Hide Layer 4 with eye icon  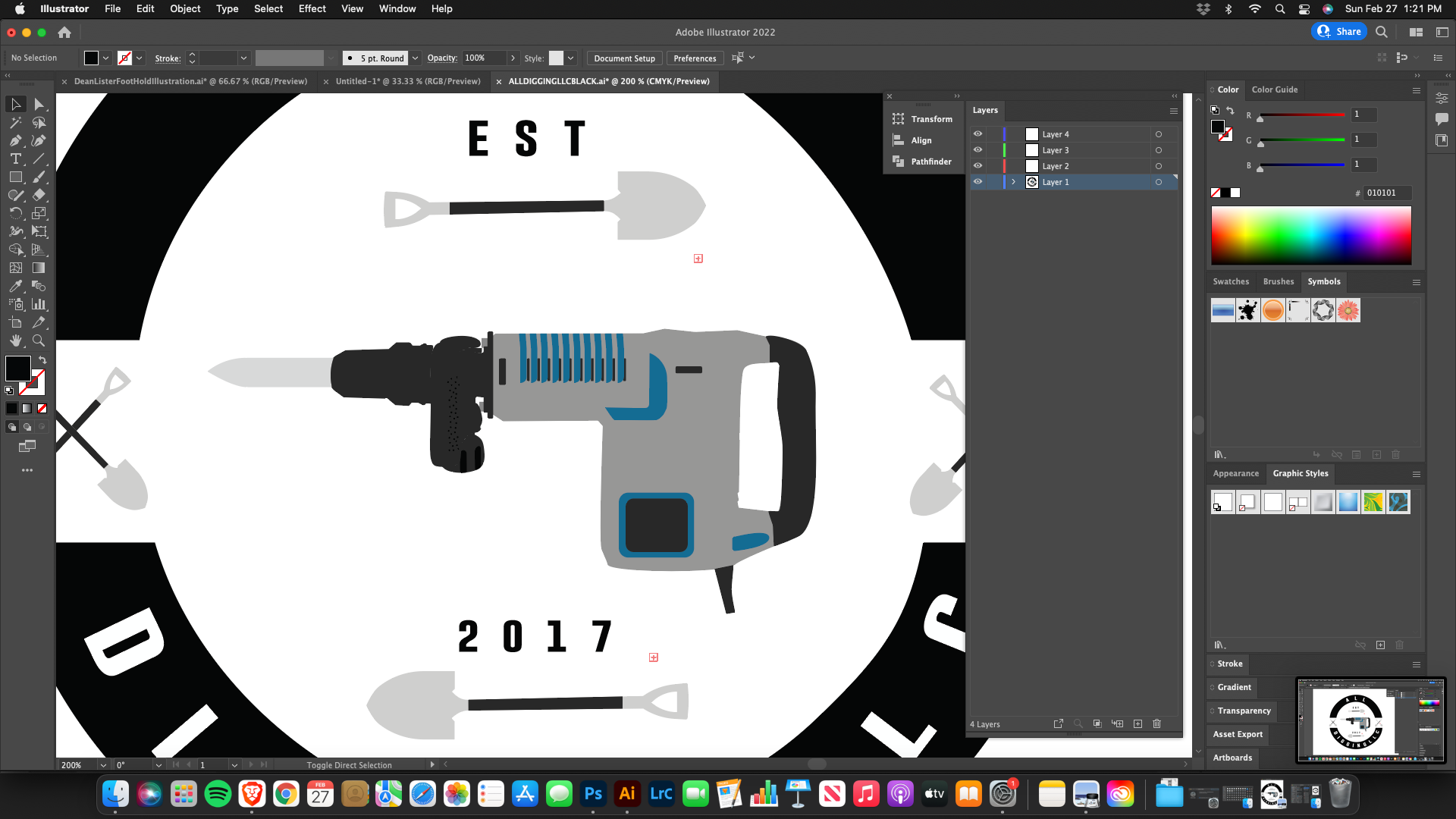(977, 134)
